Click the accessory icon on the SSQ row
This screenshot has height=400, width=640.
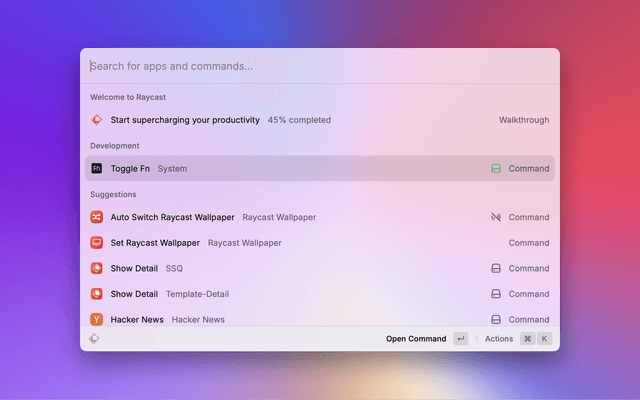coord(495,268)
